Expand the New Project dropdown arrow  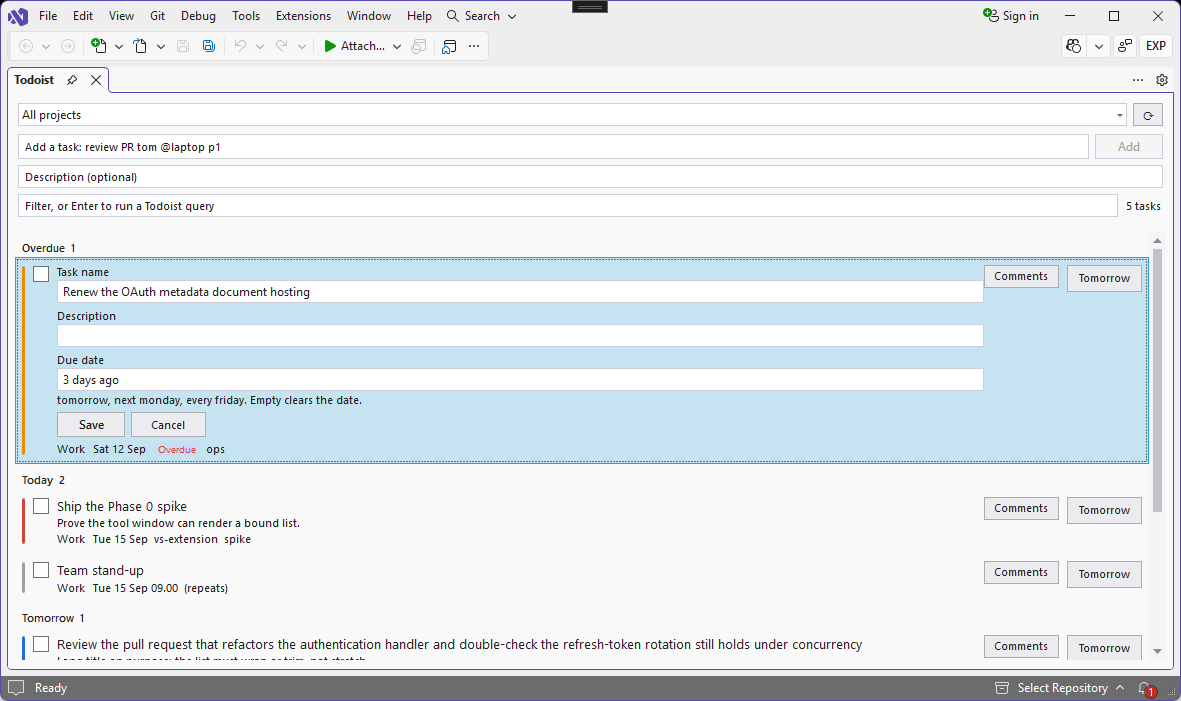[x=119, y=46]
